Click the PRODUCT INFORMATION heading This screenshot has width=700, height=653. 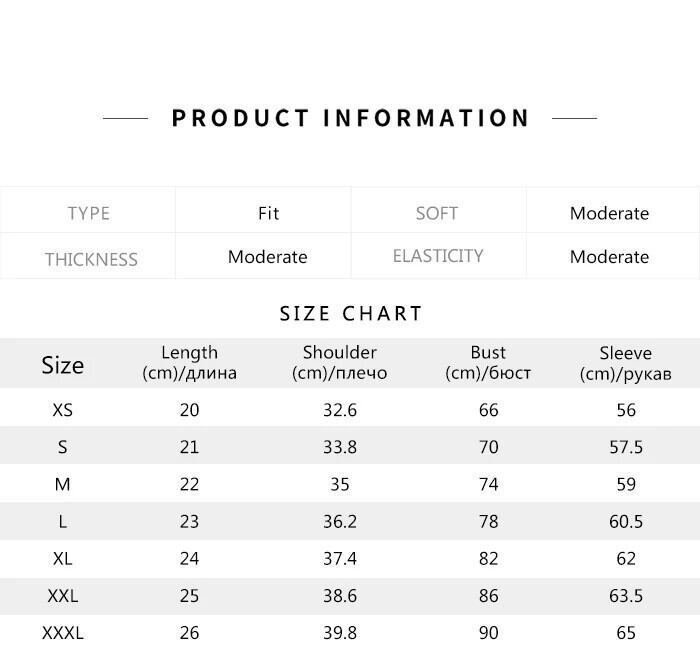[350, 118]
